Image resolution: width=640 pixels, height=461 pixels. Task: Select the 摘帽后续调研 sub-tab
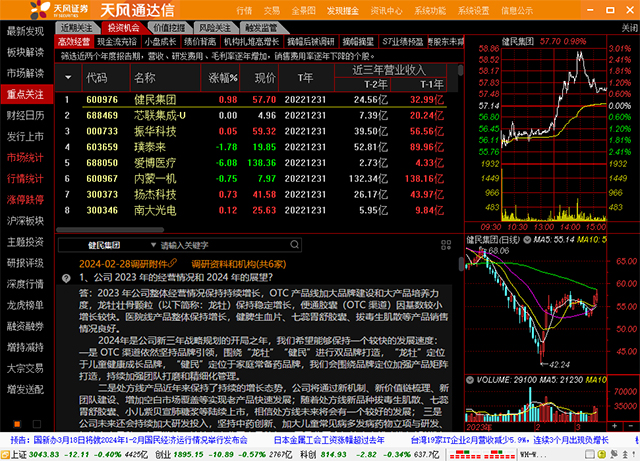[311, 42]
